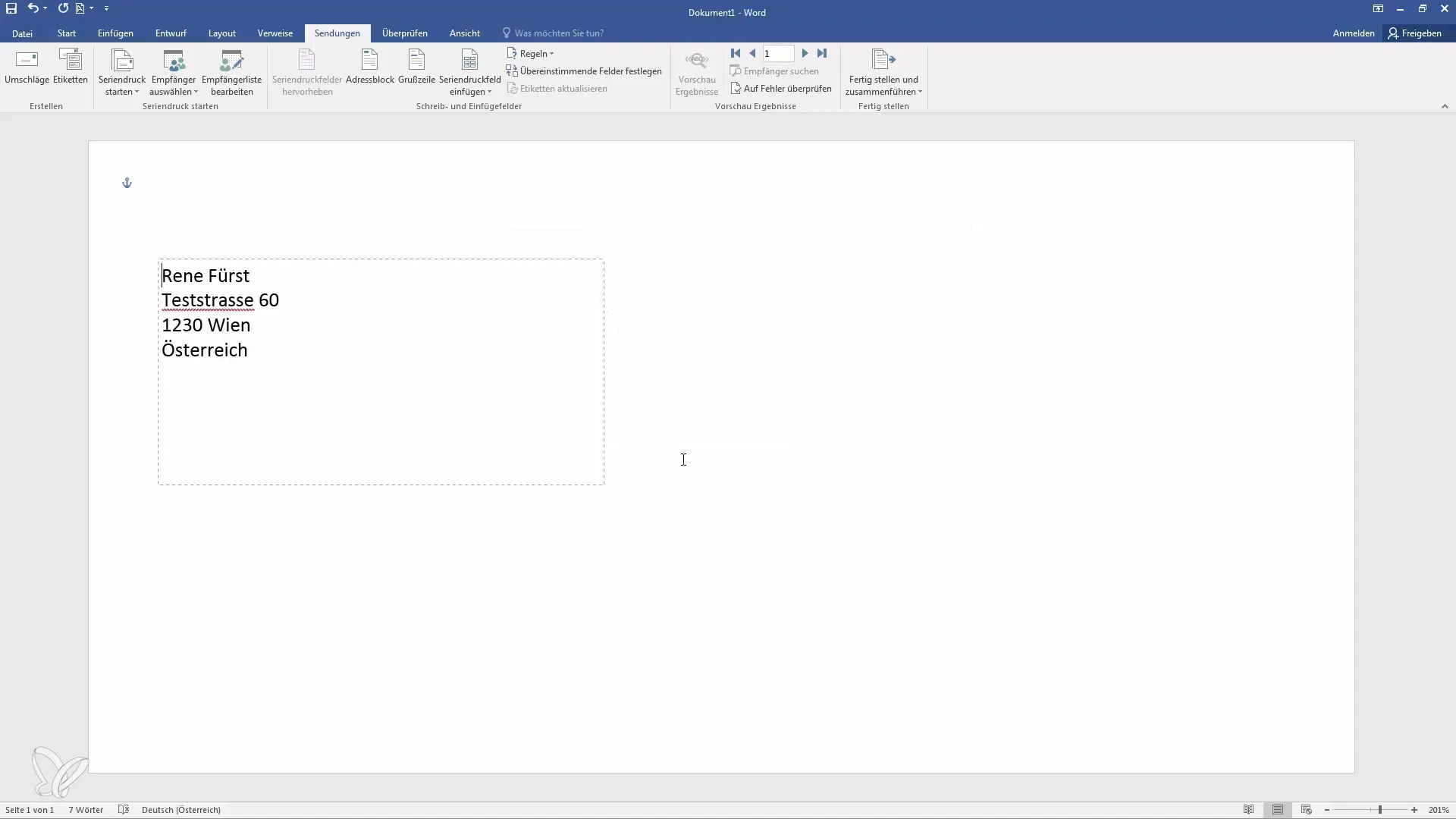Undo last action in quick access toolbar
1456x819 pixels.
[33, 8]
